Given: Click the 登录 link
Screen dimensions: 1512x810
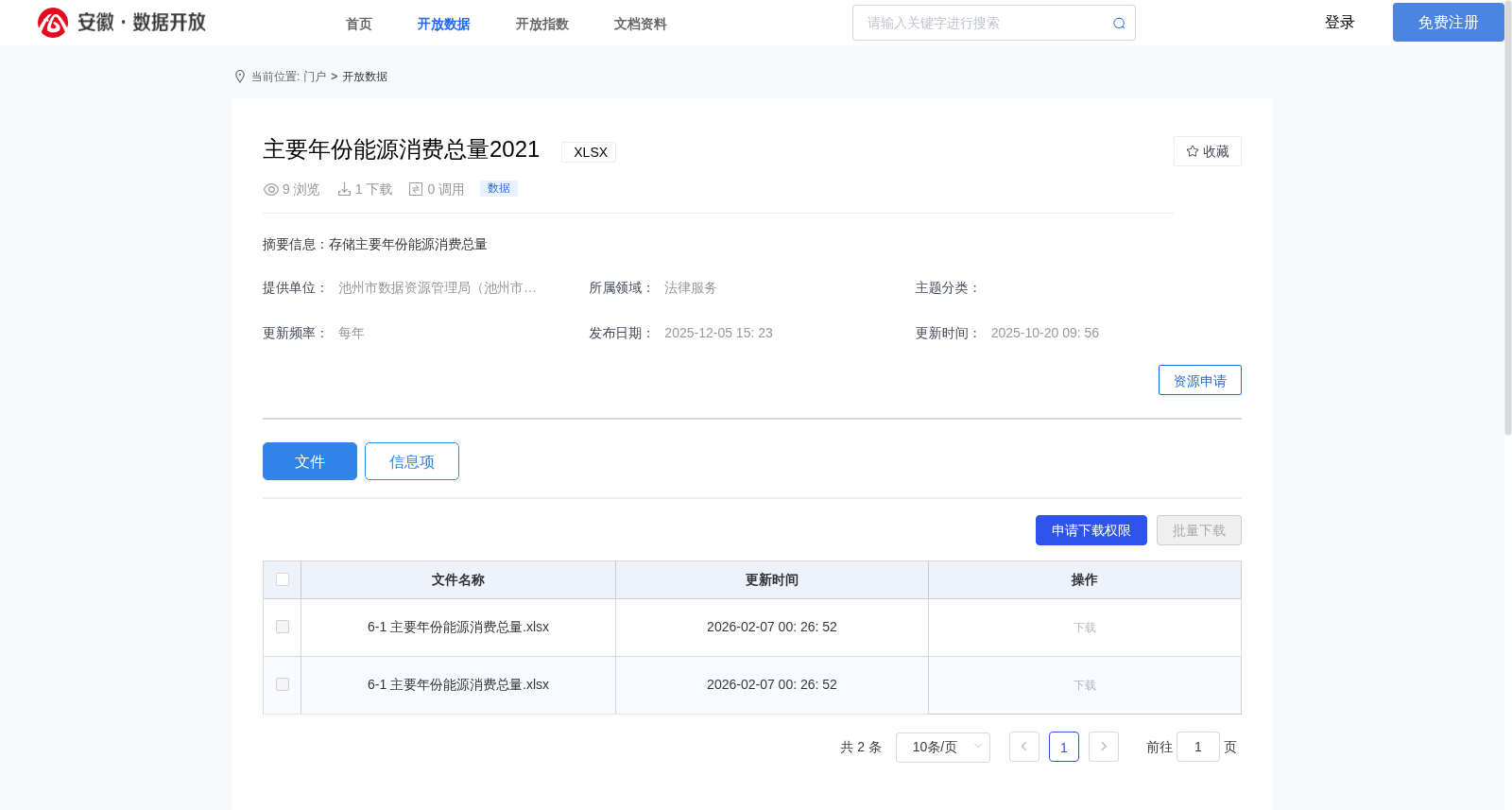Looking at the screenshot, I should (x=1340, y=22).
